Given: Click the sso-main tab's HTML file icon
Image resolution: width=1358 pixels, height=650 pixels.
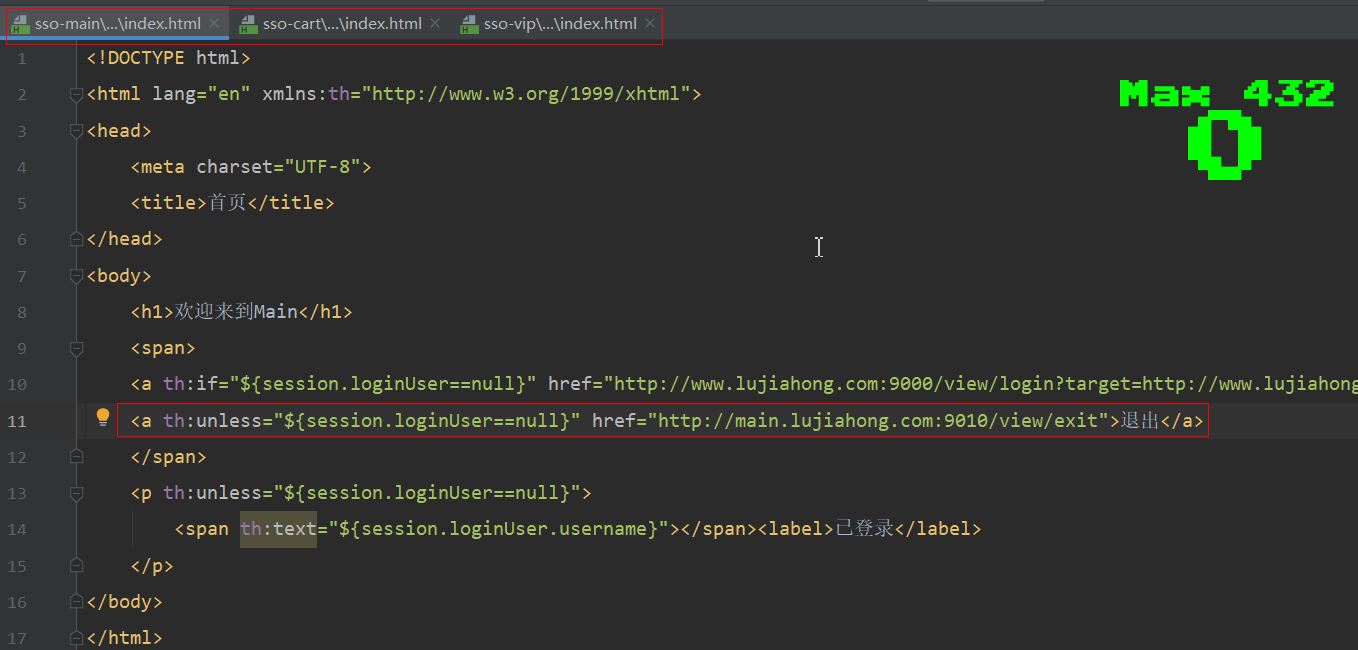Looking at the screenshot, I should (21, 24).
